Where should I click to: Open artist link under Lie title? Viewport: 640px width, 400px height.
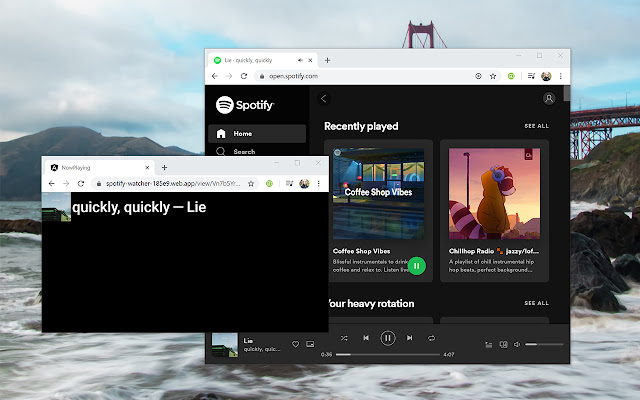point(262,349)
